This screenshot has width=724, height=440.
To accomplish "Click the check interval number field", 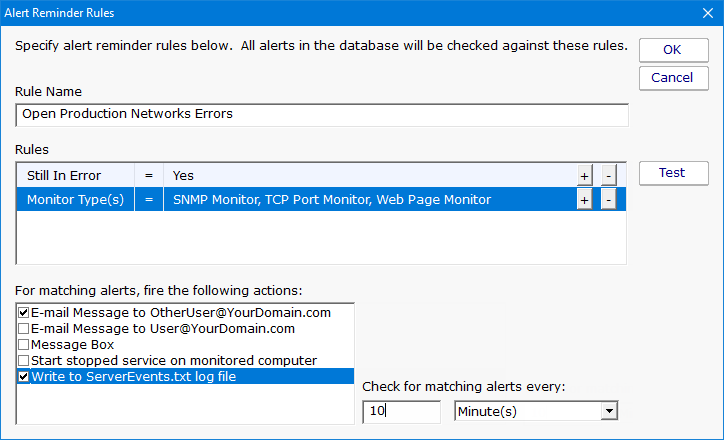I will click(400, 411).
